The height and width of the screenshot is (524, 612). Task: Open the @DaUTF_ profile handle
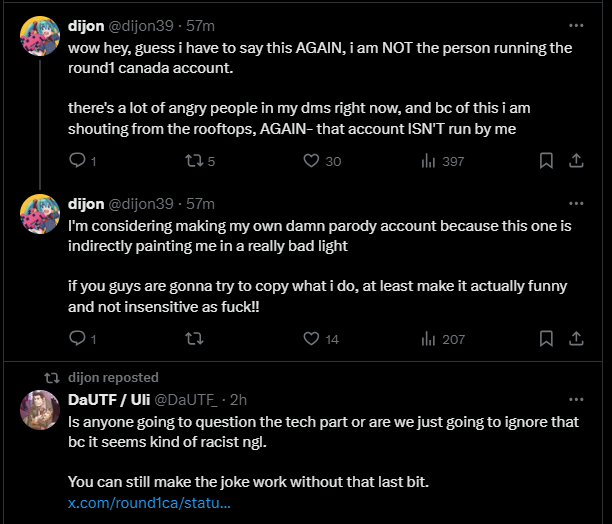pos(186,400)
